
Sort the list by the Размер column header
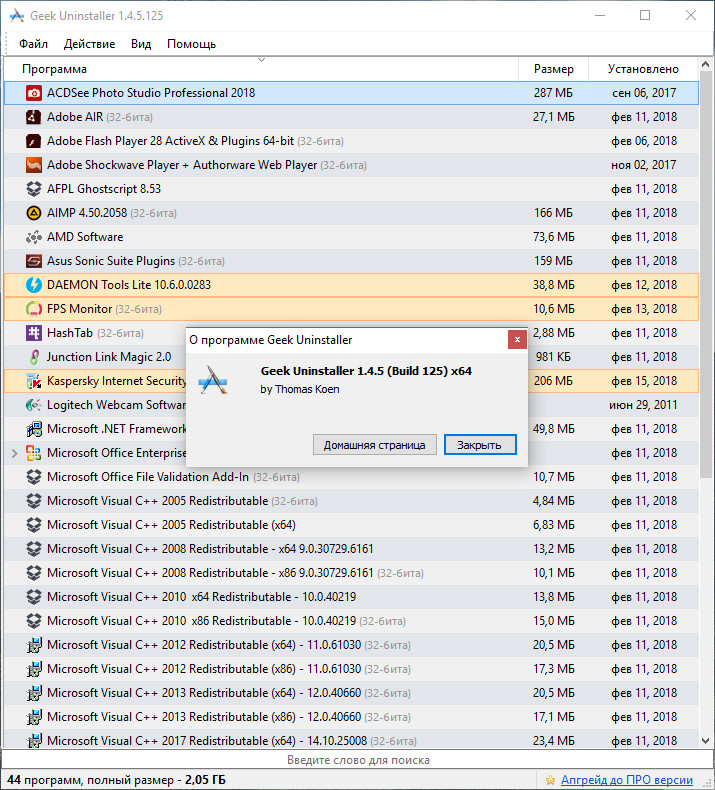point(554,69)
